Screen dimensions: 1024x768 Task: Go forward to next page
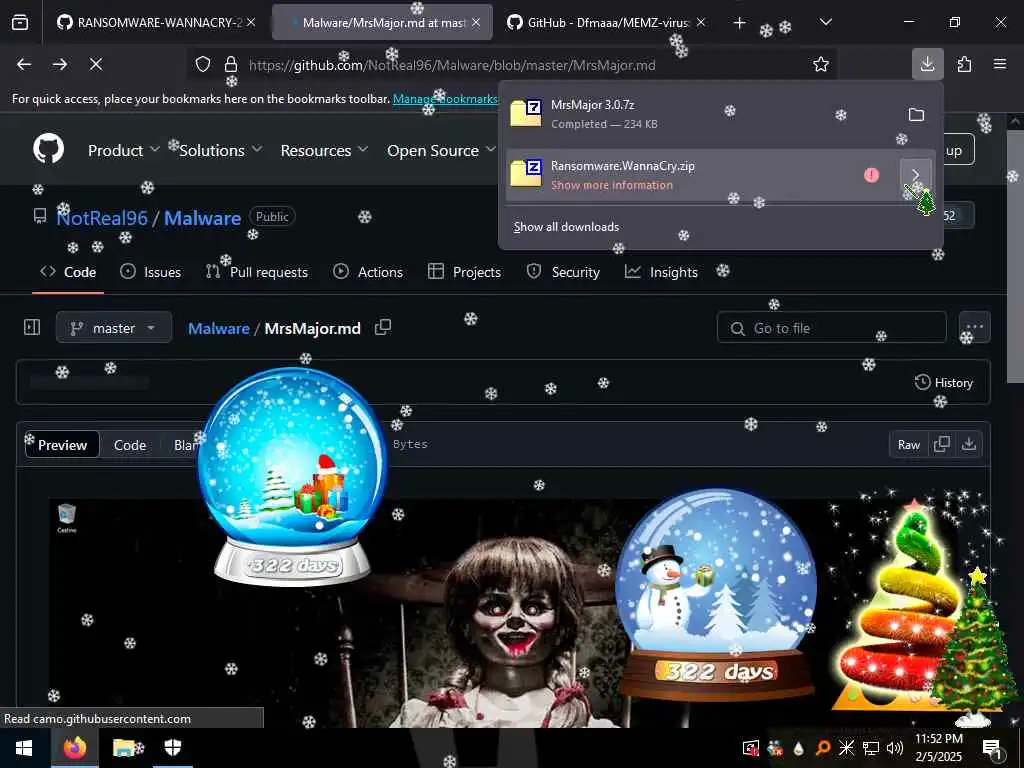(x=60, y=64)
